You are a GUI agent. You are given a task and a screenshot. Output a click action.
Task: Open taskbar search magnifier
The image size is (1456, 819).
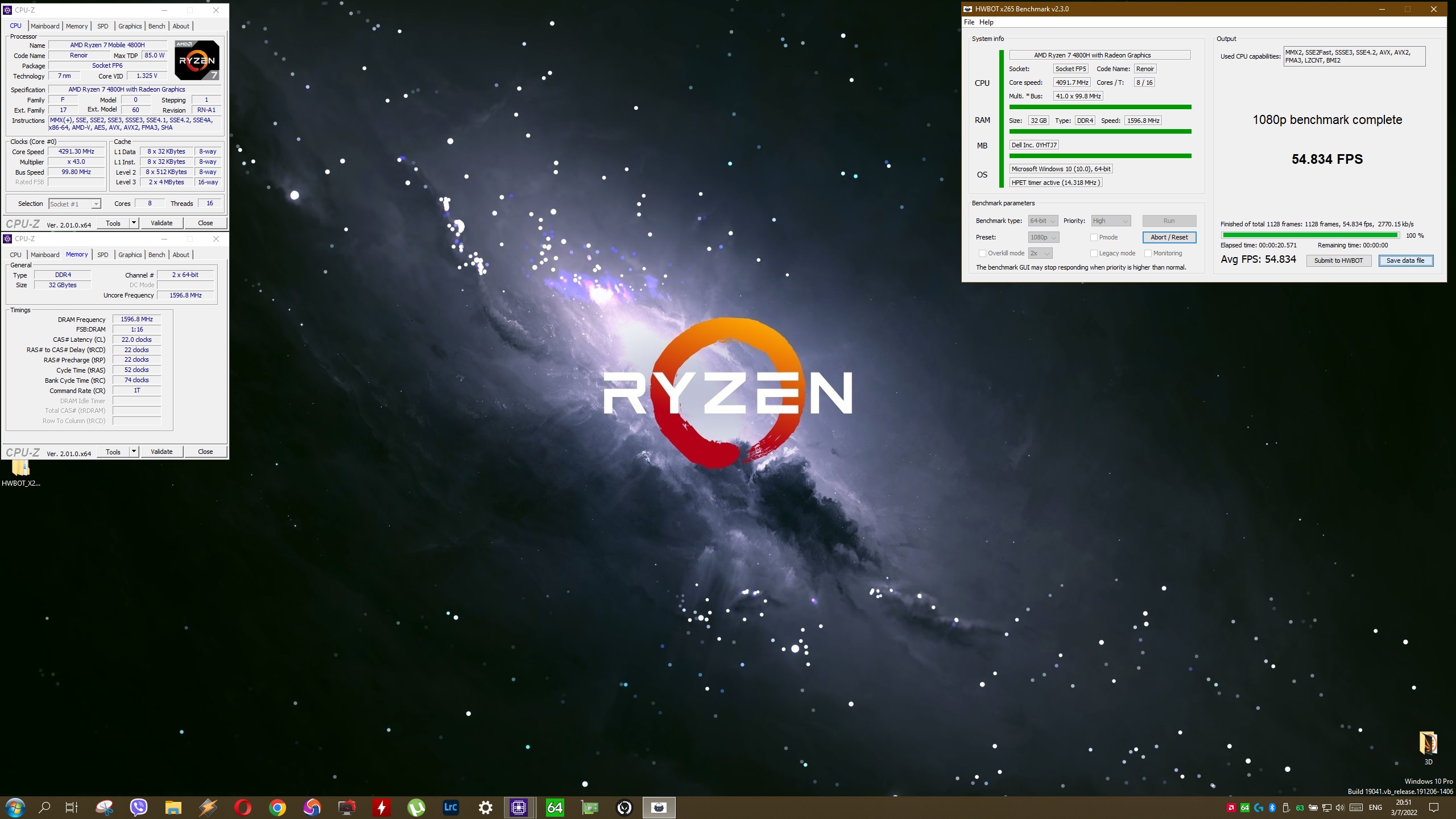44,807
